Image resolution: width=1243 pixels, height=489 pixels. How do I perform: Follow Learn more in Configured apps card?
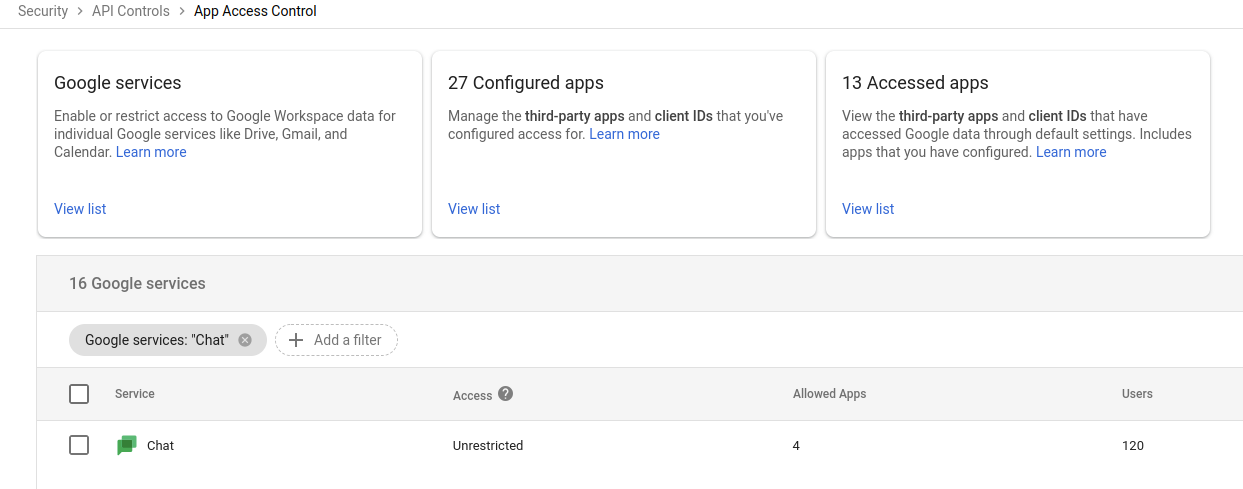[x=624, y=134]
